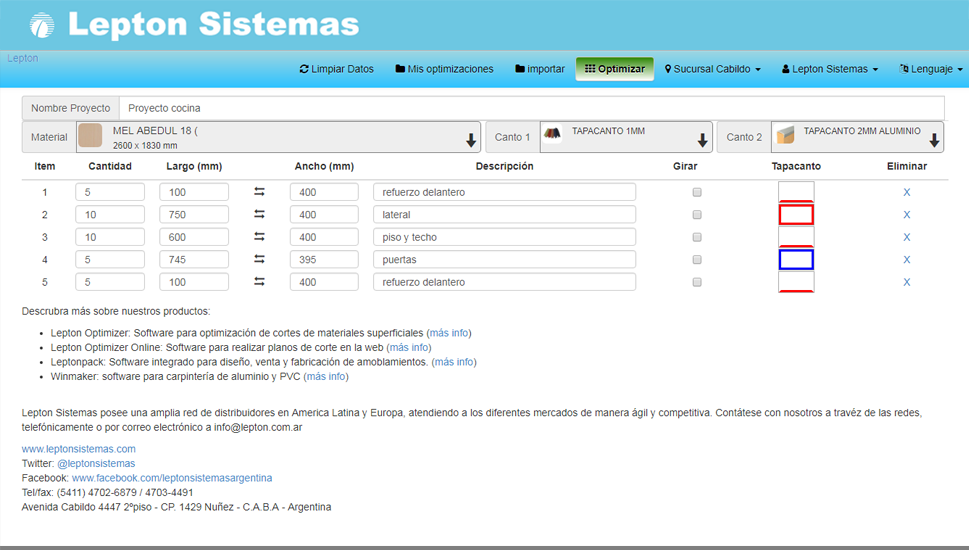Visit www.leptonsistemas.com link

click(x=78, y=449)
